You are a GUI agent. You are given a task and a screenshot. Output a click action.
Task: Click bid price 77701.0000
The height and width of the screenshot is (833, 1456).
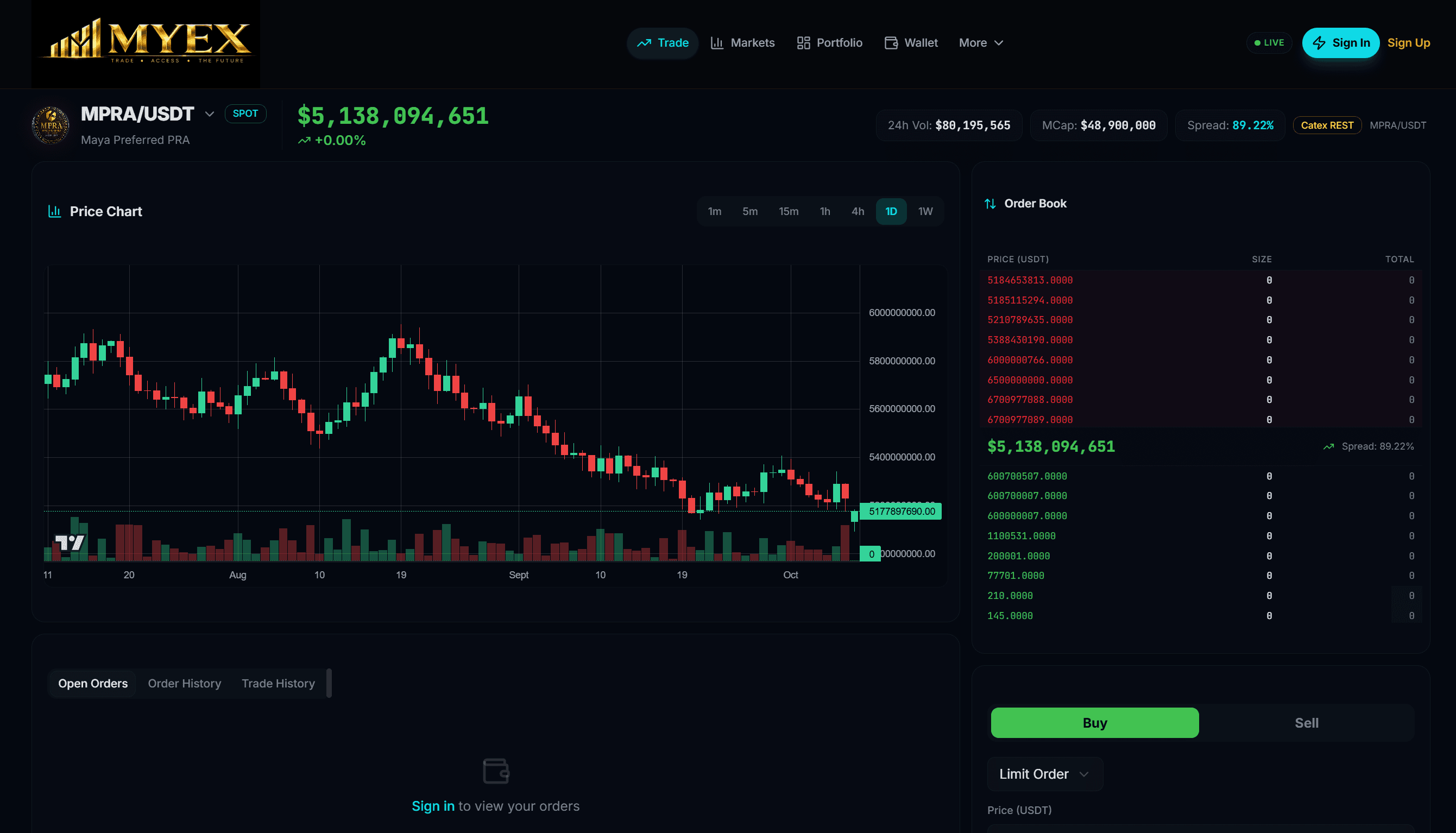(x=1016, y=576)
